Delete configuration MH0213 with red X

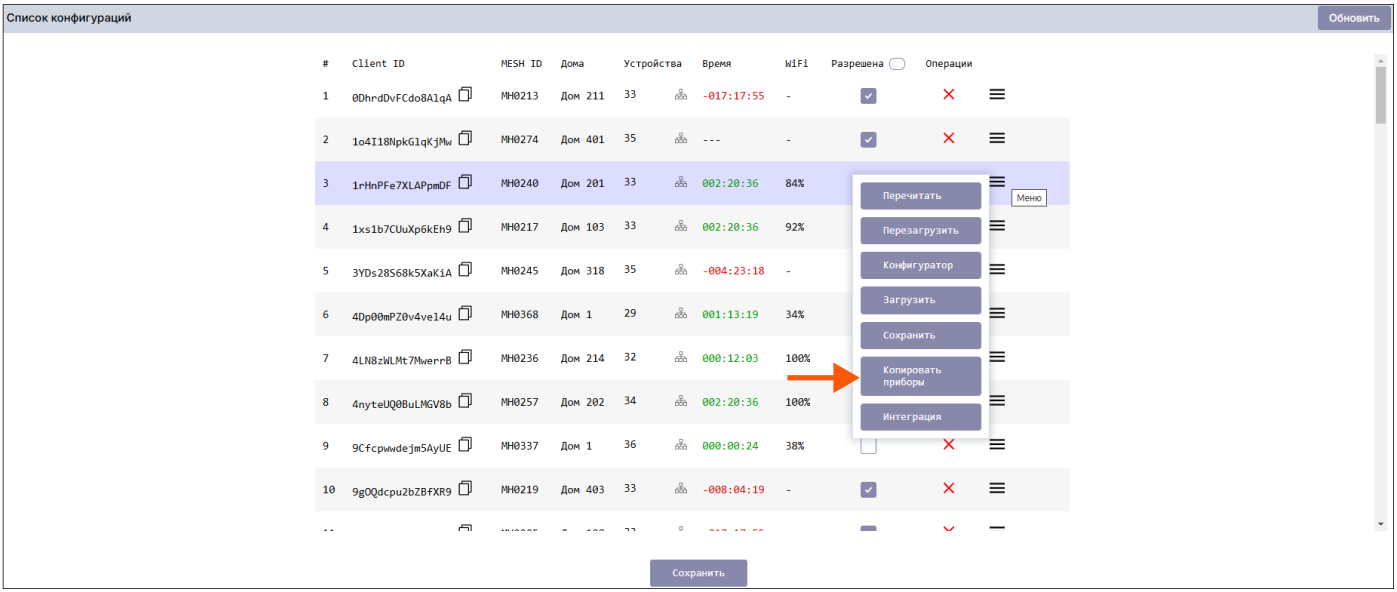(x=948, y=94)
